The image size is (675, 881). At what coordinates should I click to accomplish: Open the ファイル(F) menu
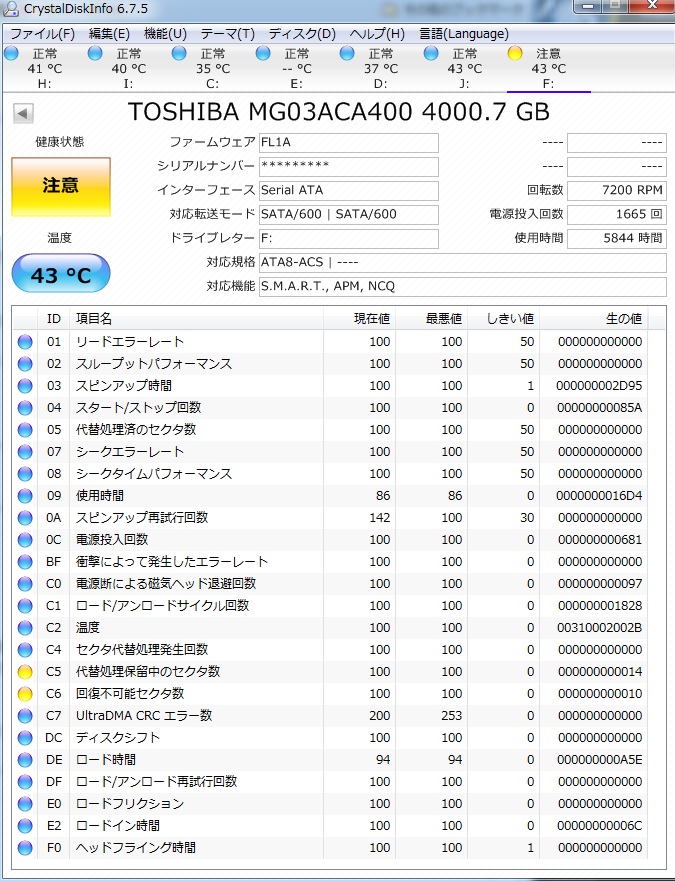(x=42, y=33)
